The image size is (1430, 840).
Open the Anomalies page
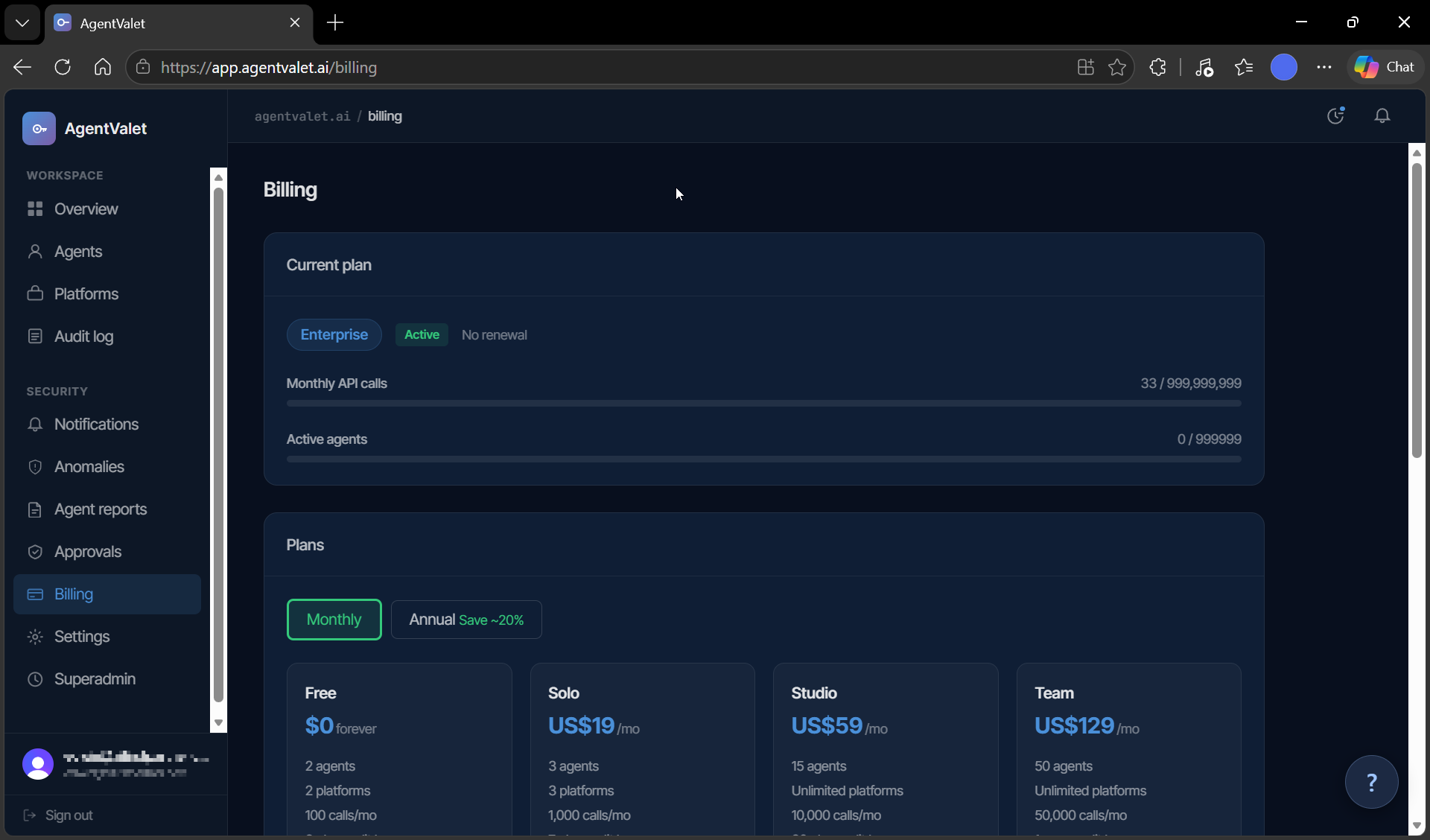[x=107, y=467]
